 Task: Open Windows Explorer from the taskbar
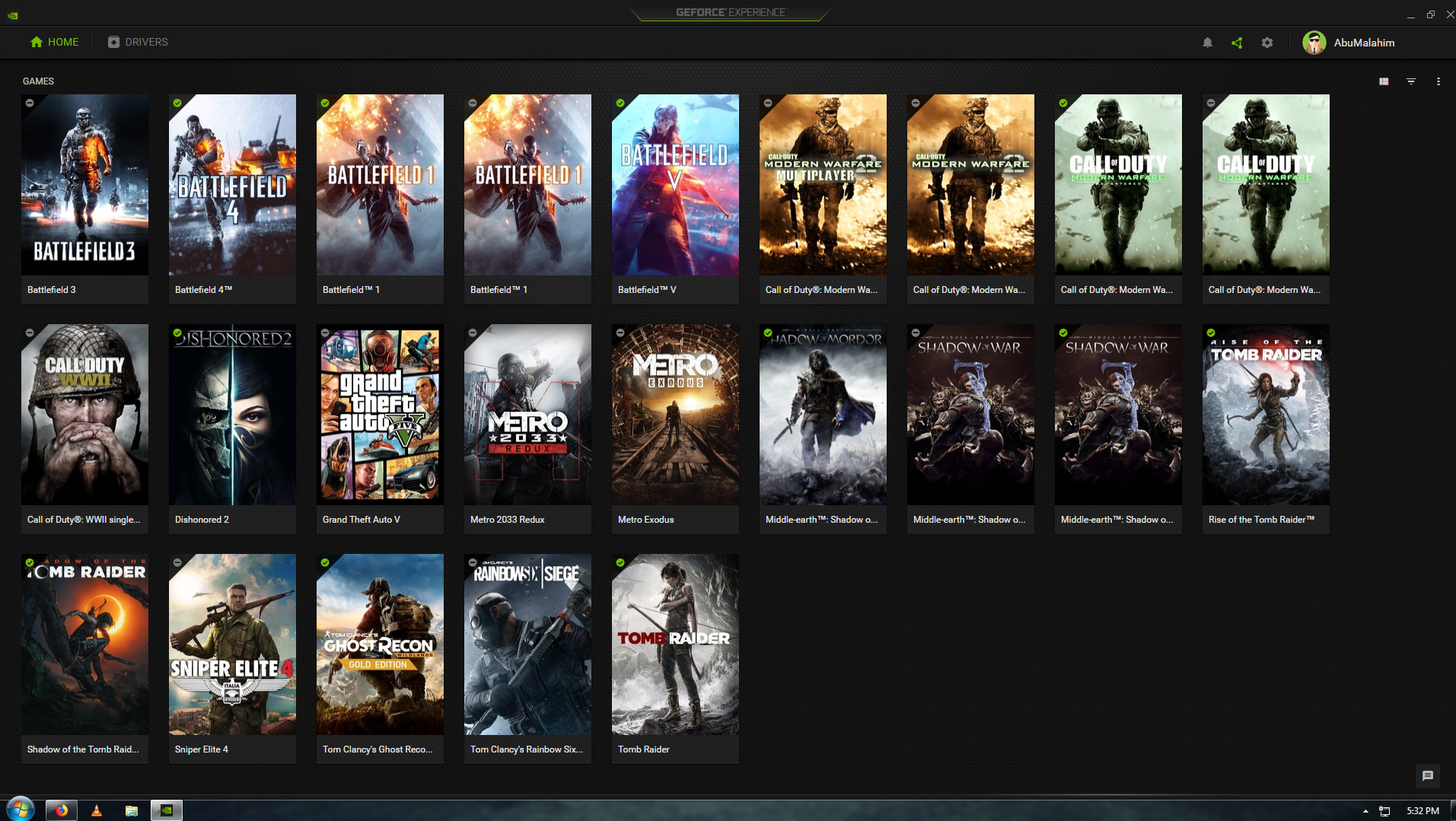tap(132, 810)
